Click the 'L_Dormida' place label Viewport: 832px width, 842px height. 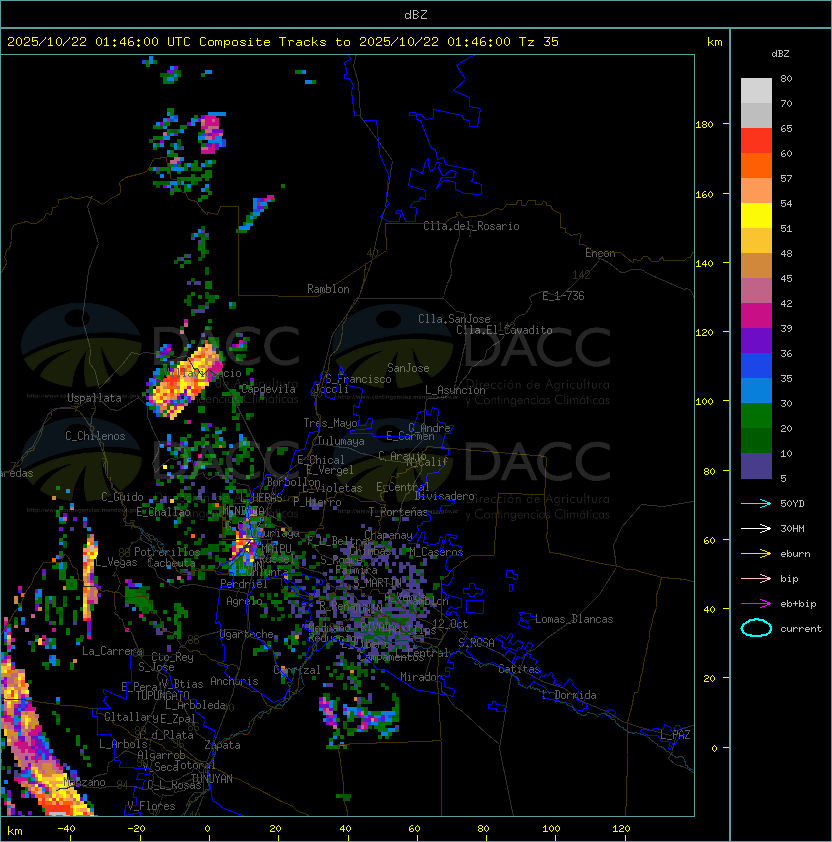pyautogui.click(x=569, y=695)
